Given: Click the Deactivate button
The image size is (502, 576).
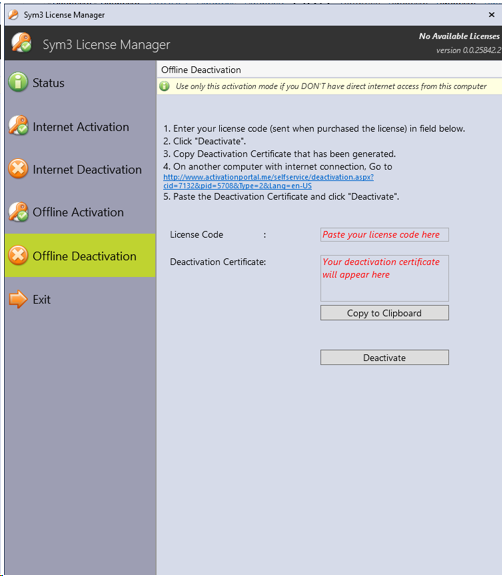Looking at the screenshot, I should [x=384, y=357].
